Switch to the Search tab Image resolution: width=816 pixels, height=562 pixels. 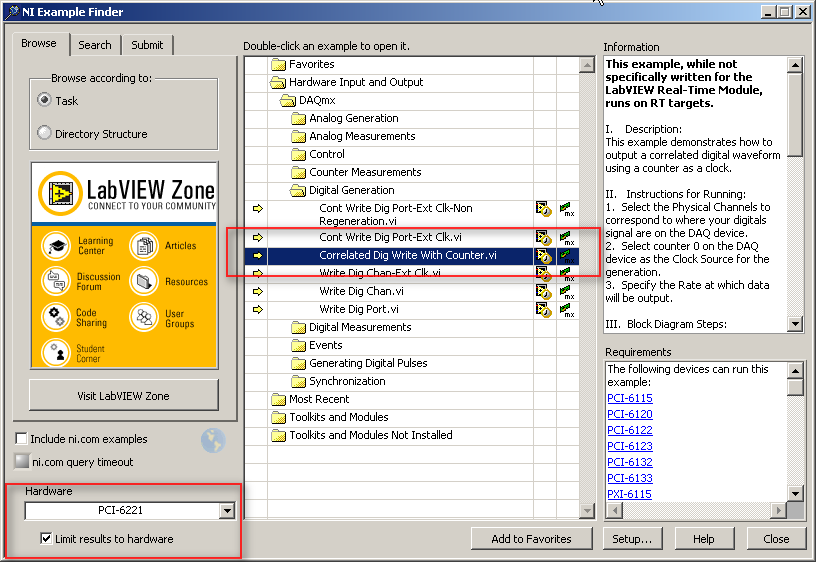coord(95,45)
